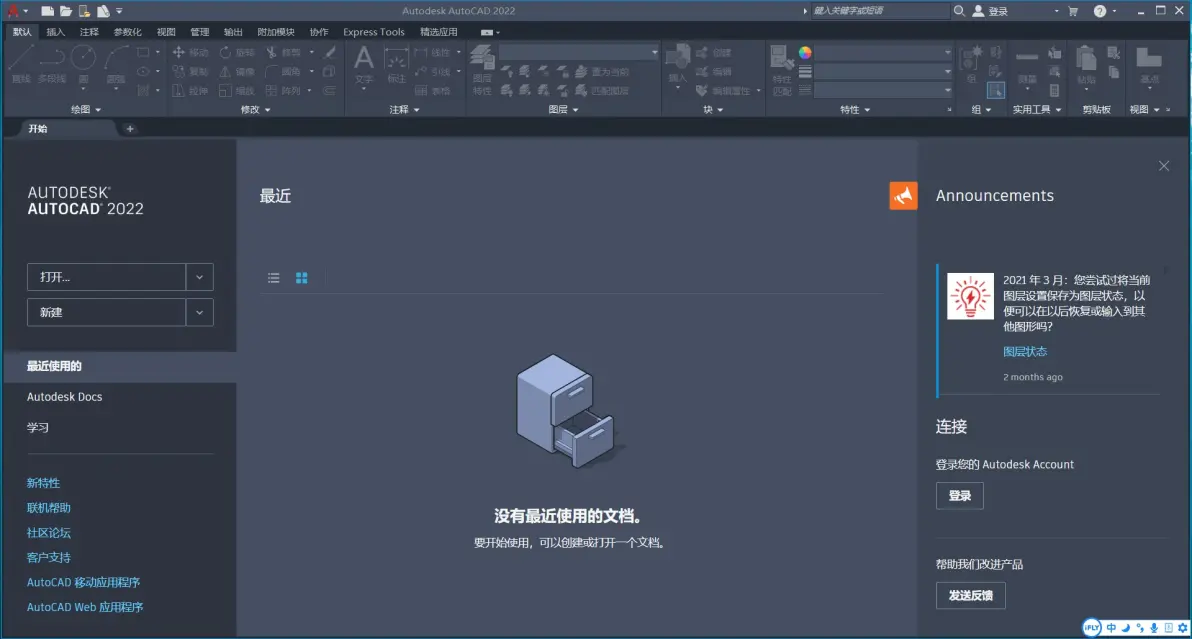Open the AutoCAD Web 应用程序 link
Image resolution: width=1192 pixels, height=639 pixels.
(85, 607)
